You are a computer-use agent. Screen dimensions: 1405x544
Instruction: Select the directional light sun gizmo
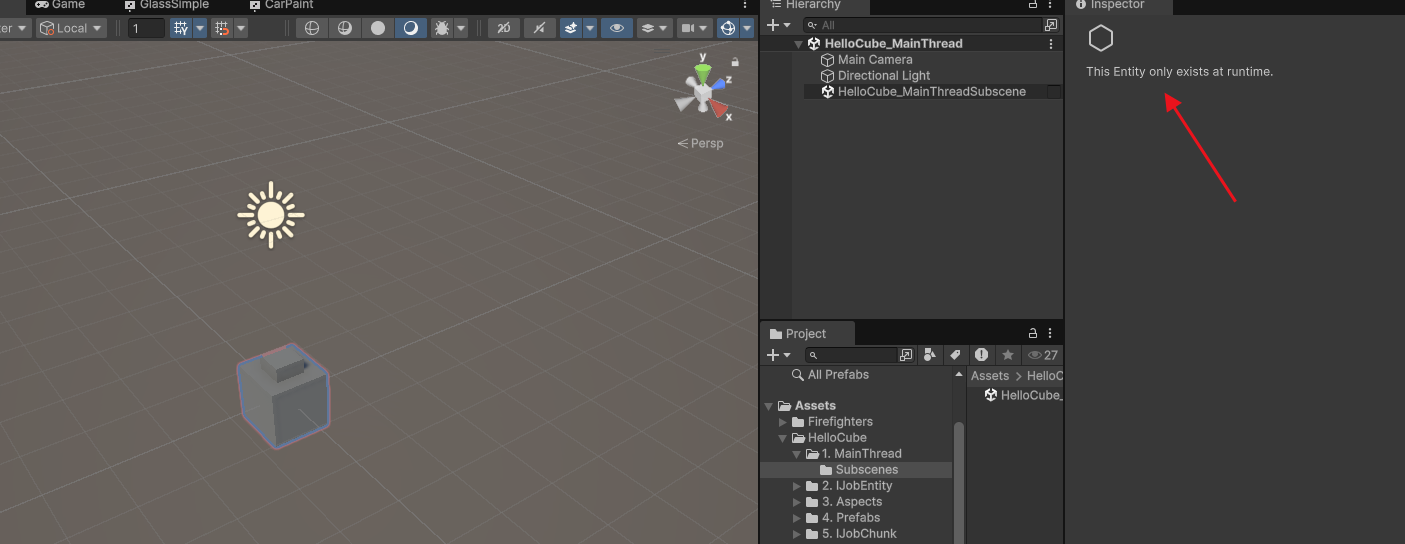pos(271,215)
